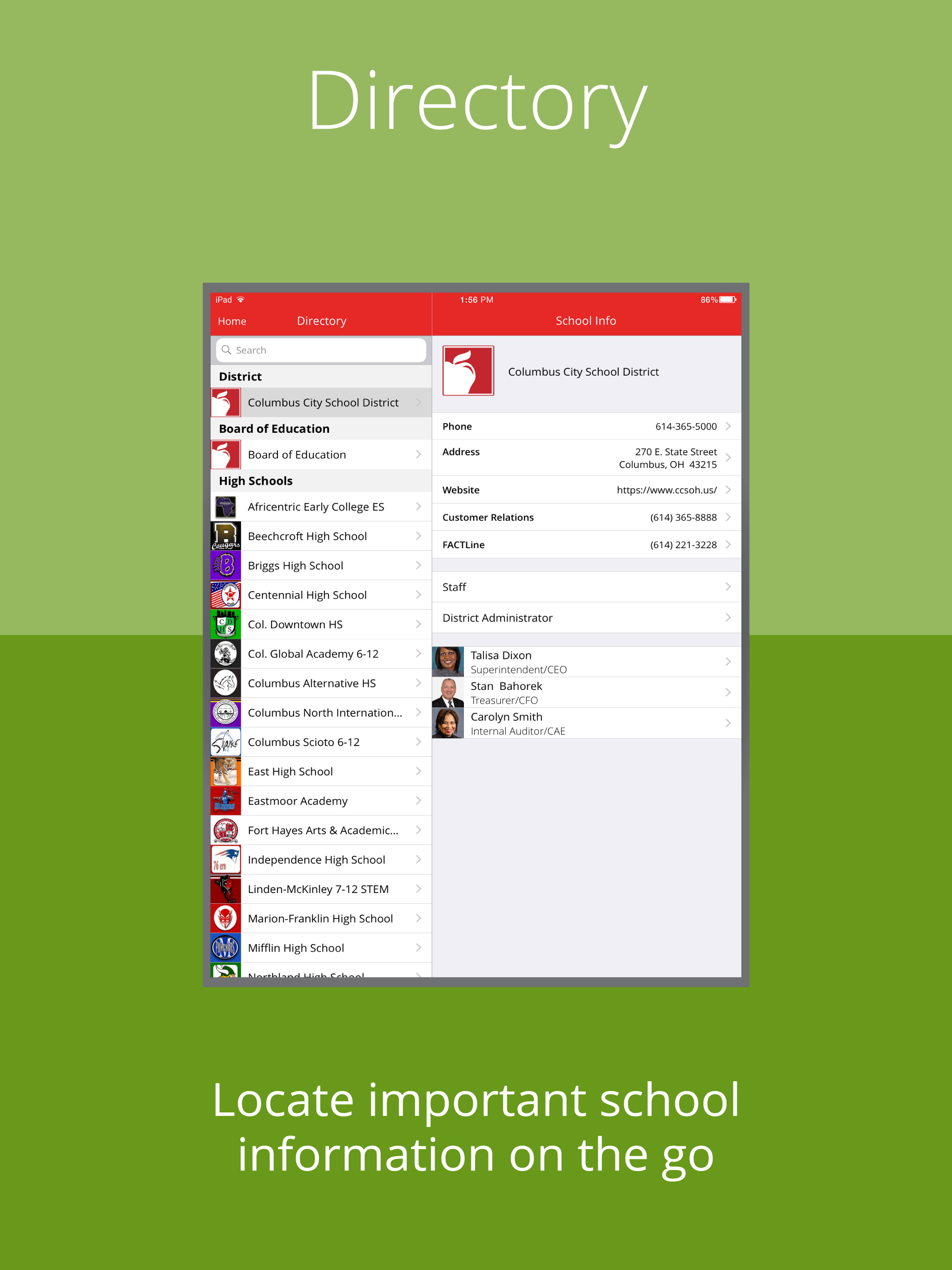Tap the Wi-Fi status icon

coord(241,300)
